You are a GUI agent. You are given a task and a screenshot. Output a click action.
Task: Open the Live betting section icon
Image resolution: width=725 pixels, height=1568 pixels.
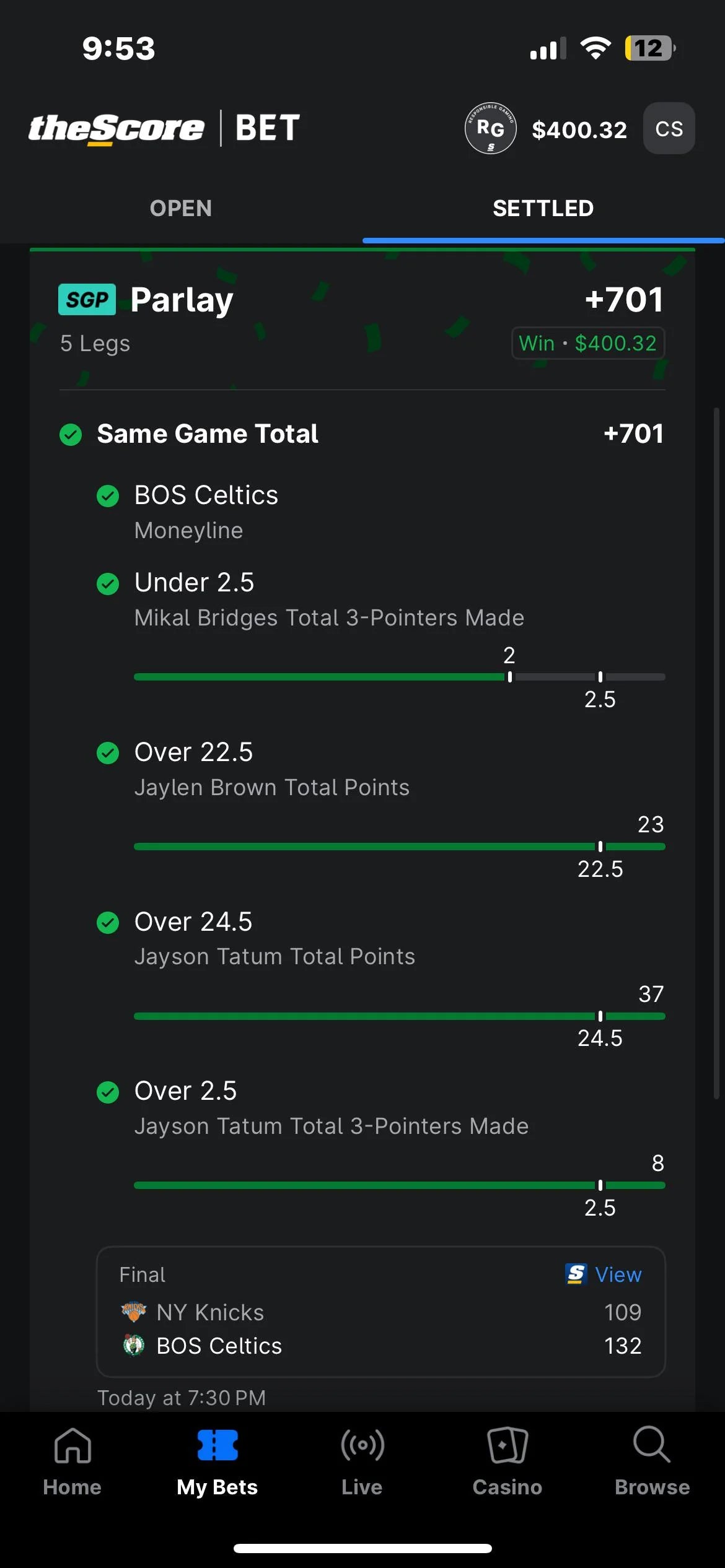coord(362,1447)
